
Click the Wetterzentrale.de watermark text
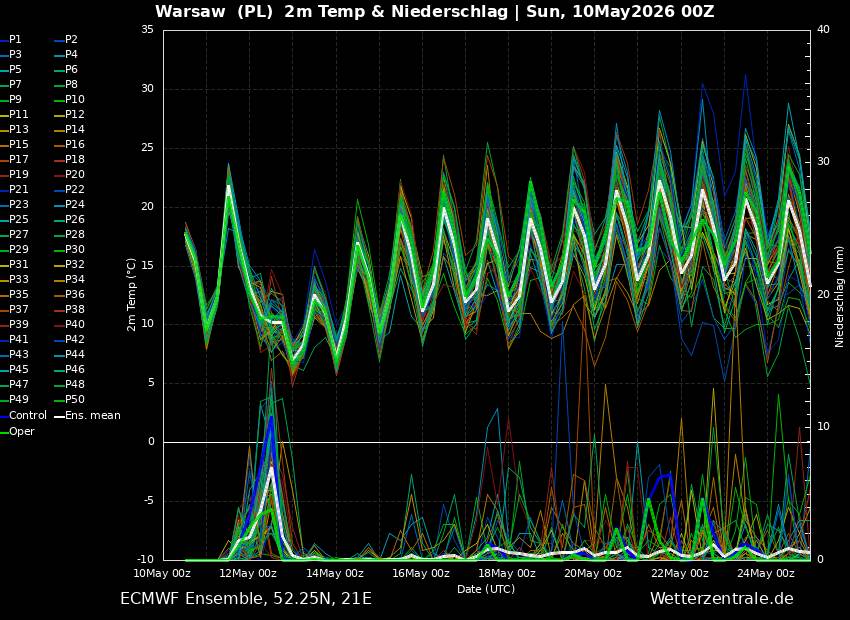click(722, 598)
